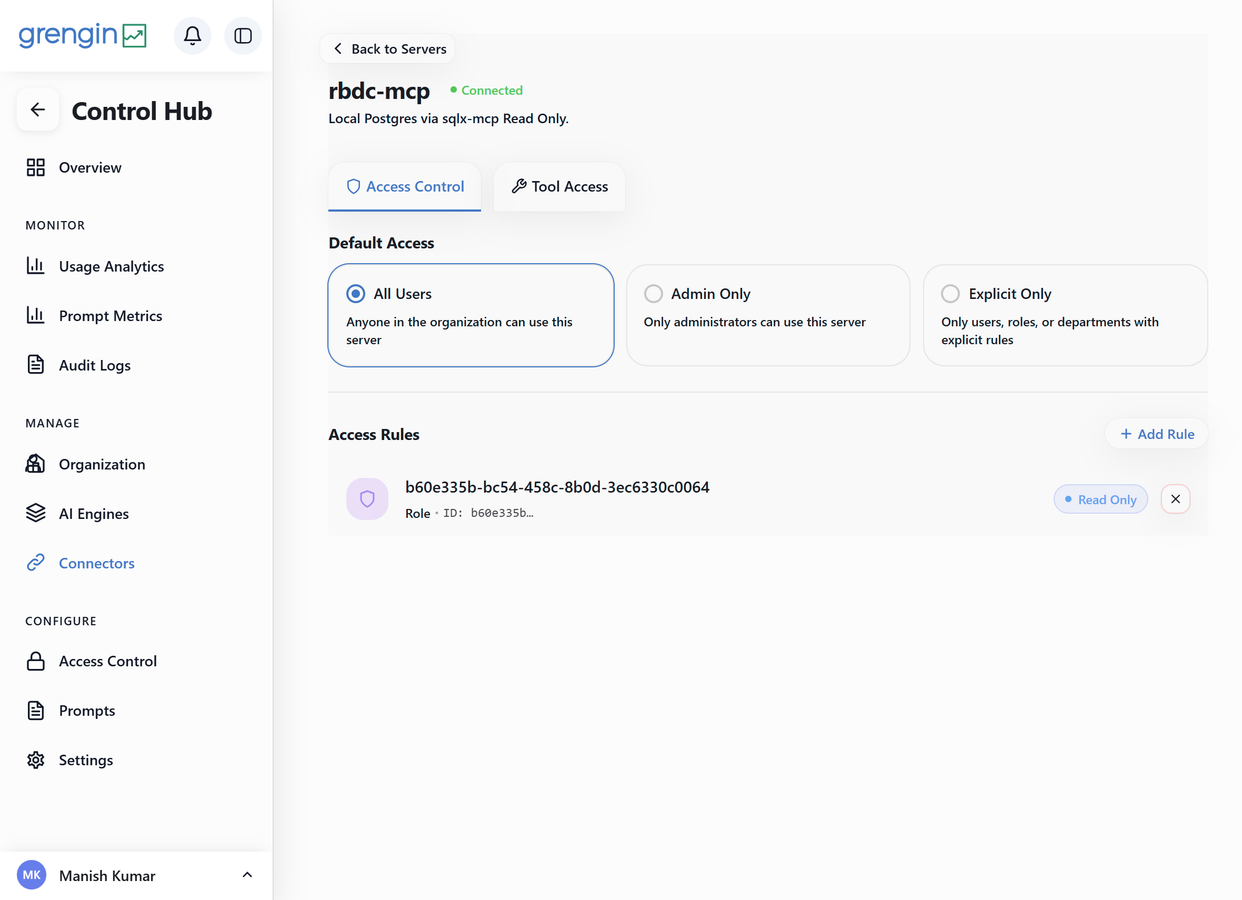This screenshot has height=900, width=1242.
Task: Toggle the sidebar panel icon
Action: [x=243, y=36]
